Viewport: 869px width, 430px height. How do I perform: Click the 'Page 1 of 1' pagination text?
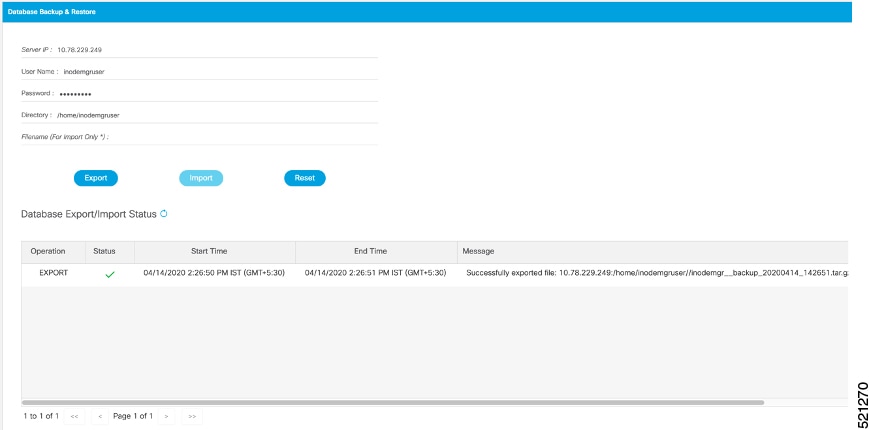pos(133,416)
